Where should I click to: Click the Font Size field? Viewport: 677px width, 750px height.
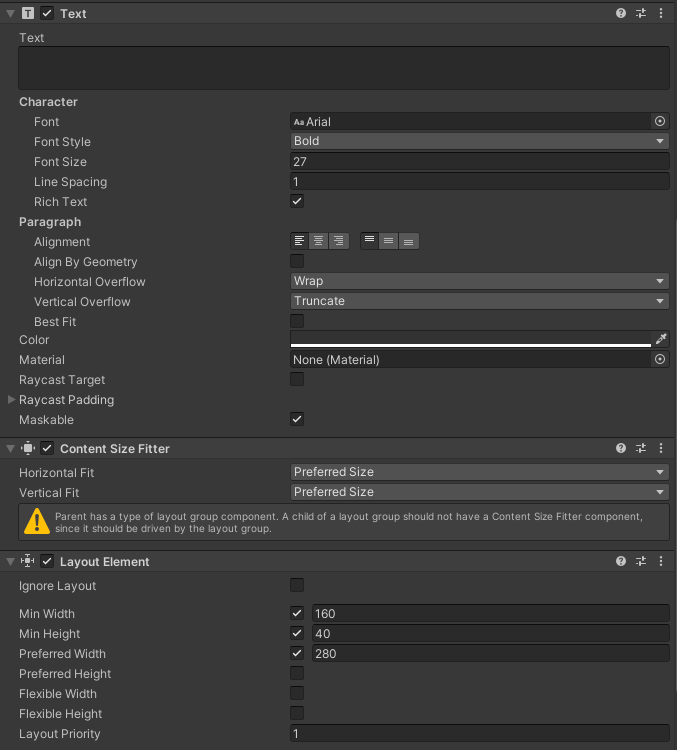point(479,162)
